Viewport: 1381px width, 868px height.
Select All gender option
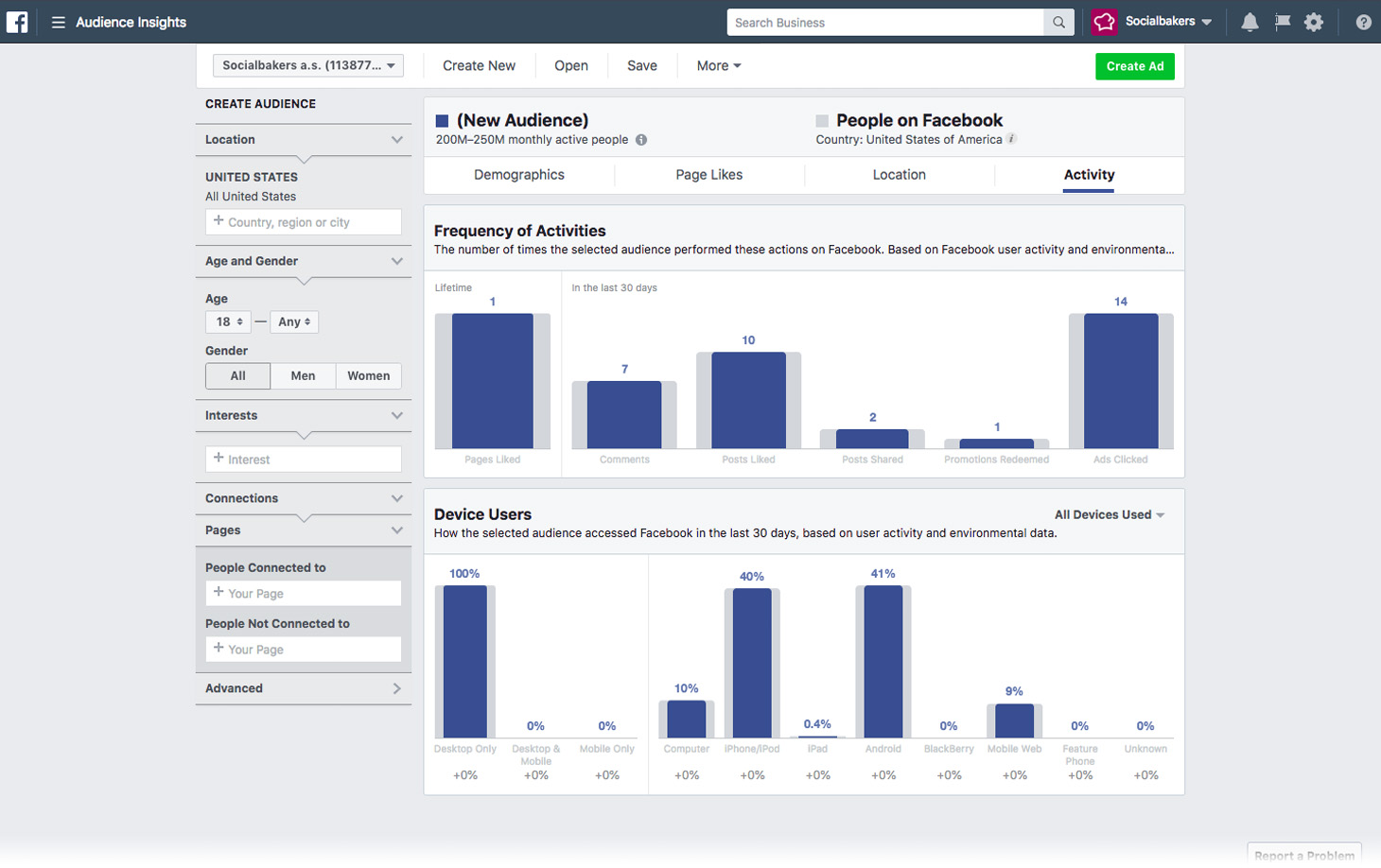[x=237, y=375]
